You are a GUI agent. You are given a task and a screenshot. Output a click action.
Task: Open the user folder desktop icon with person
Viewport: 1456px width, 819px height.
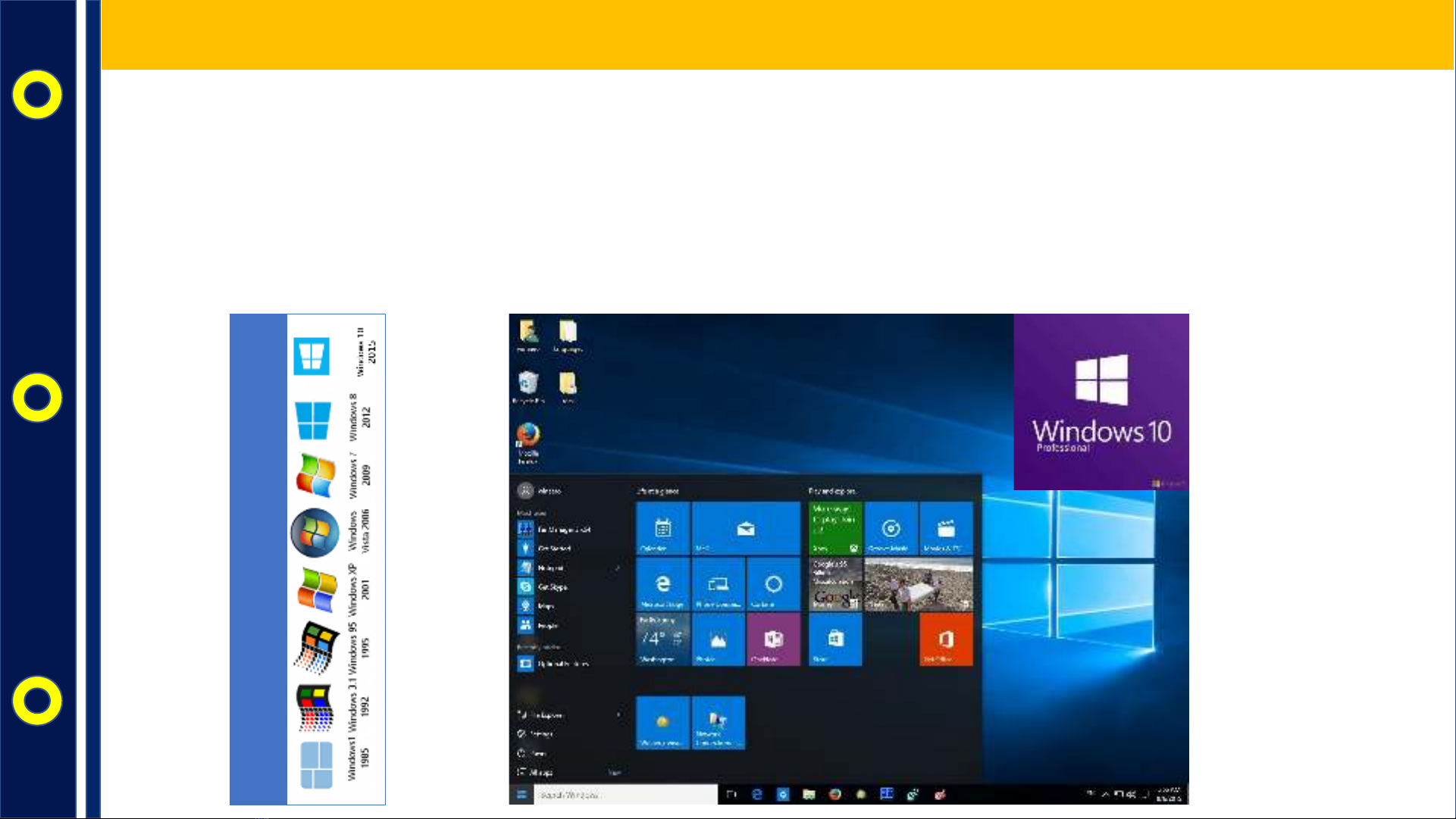coord(528,336)
